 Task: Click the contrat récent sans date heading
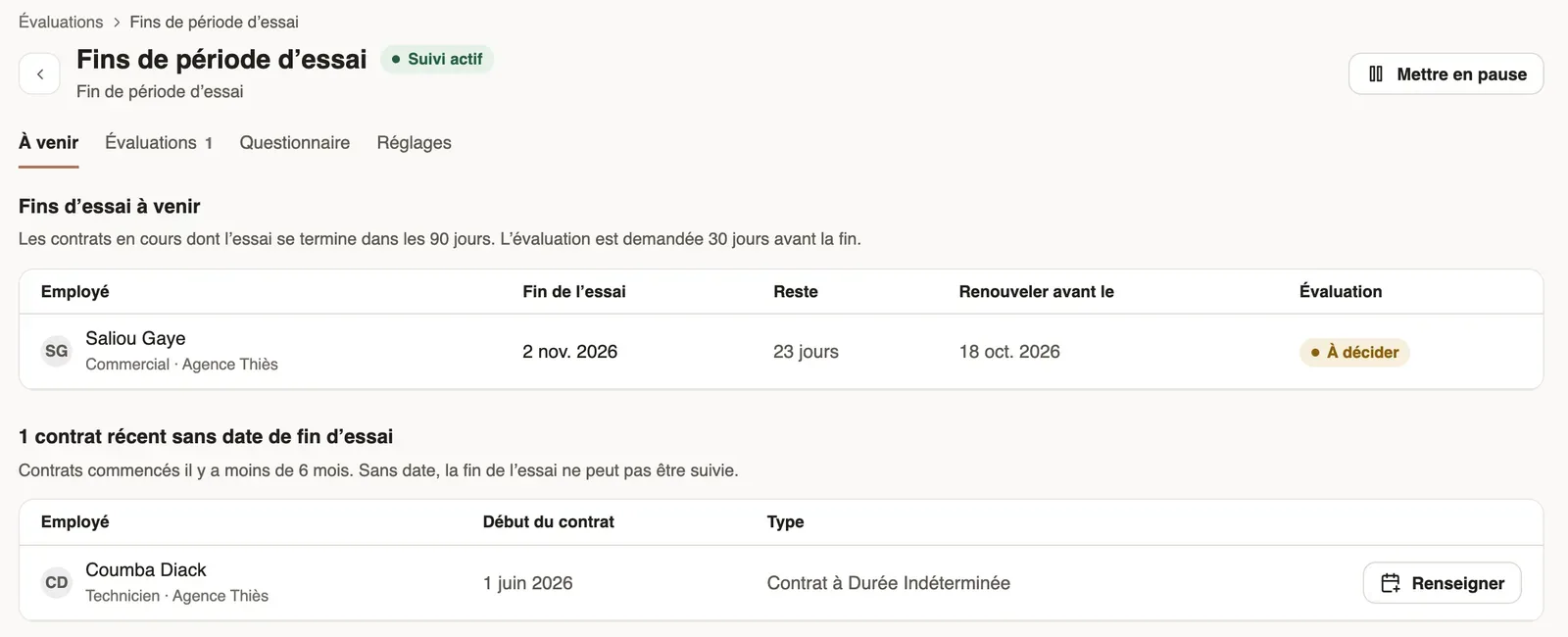206,437
